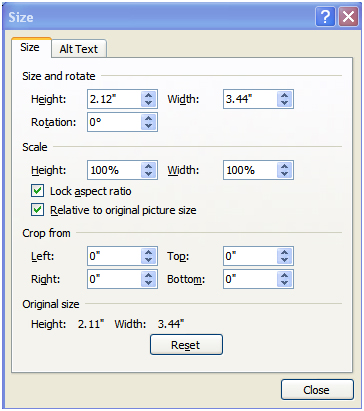
Task: Uncheck Lock aspect ratio
Action: click(37, 191)
